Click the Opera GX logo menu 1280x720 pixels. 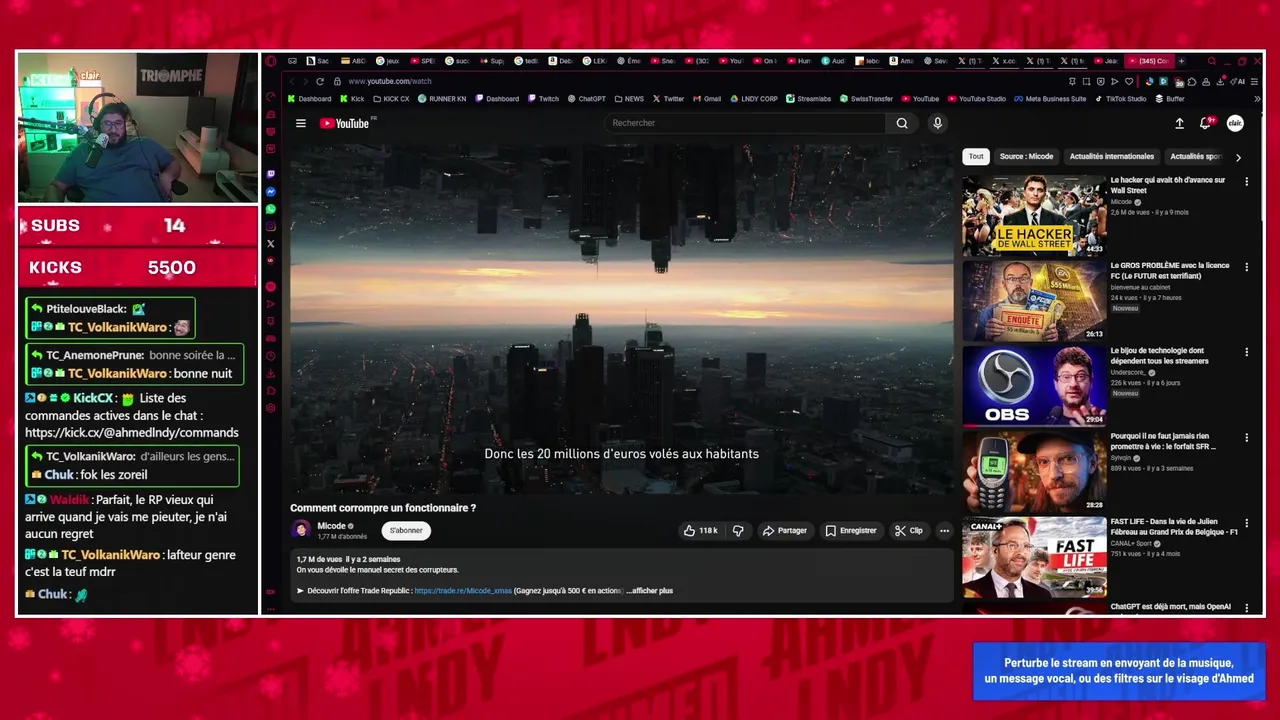coord(271,61)
